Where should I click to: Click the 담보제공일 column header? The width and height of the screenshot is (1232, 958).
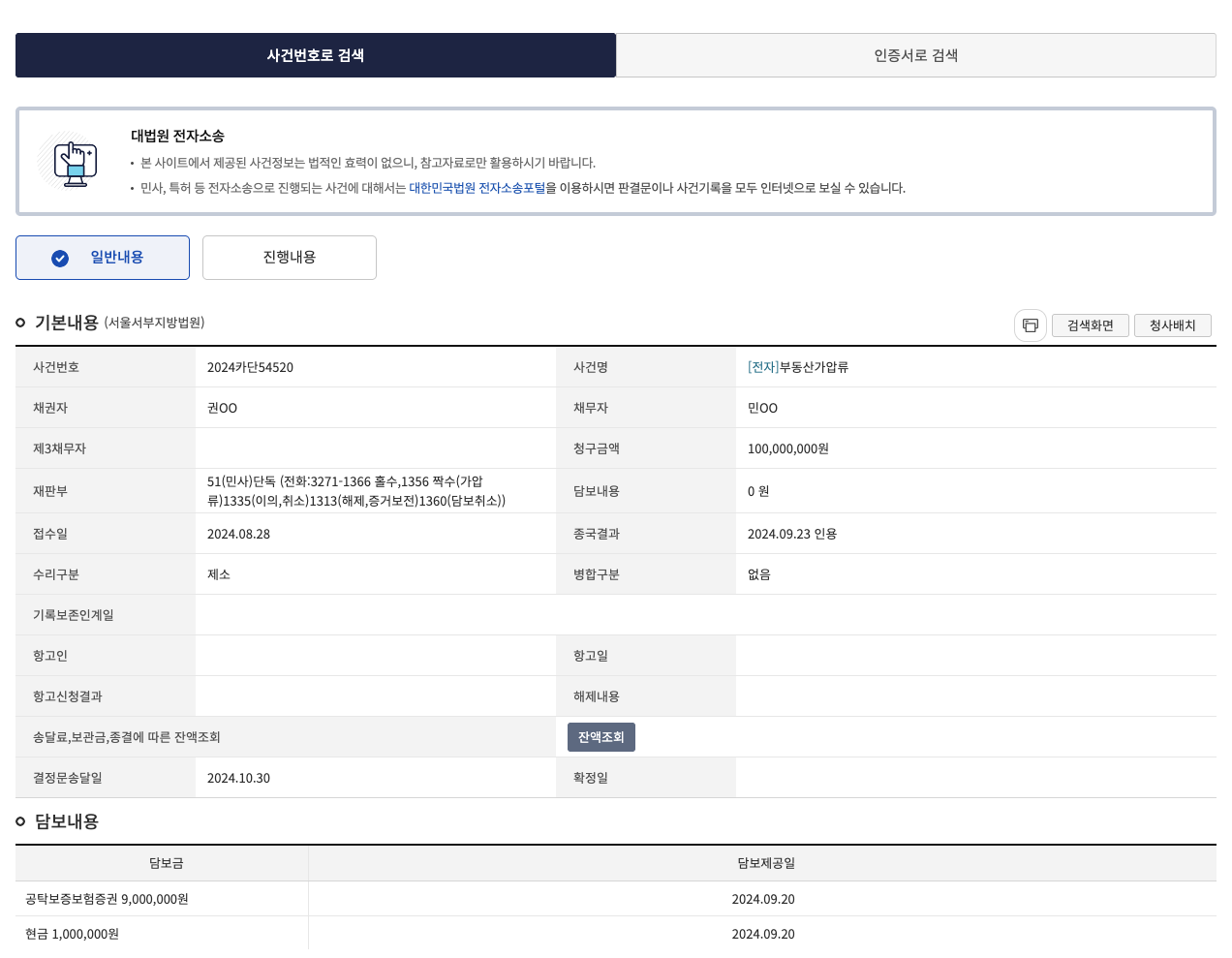765,863
